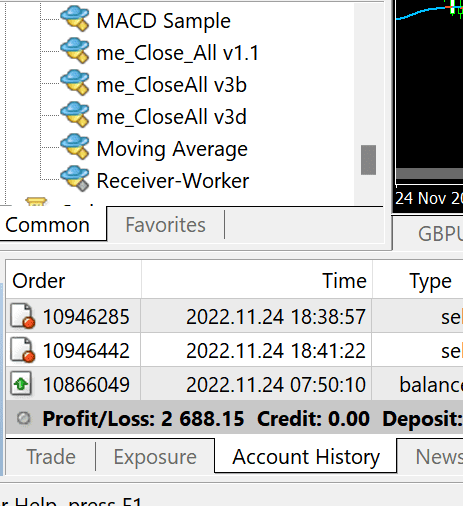Screen dimensions: 463x506
Task: Click order number 10946442
Action: click(86, 350)
